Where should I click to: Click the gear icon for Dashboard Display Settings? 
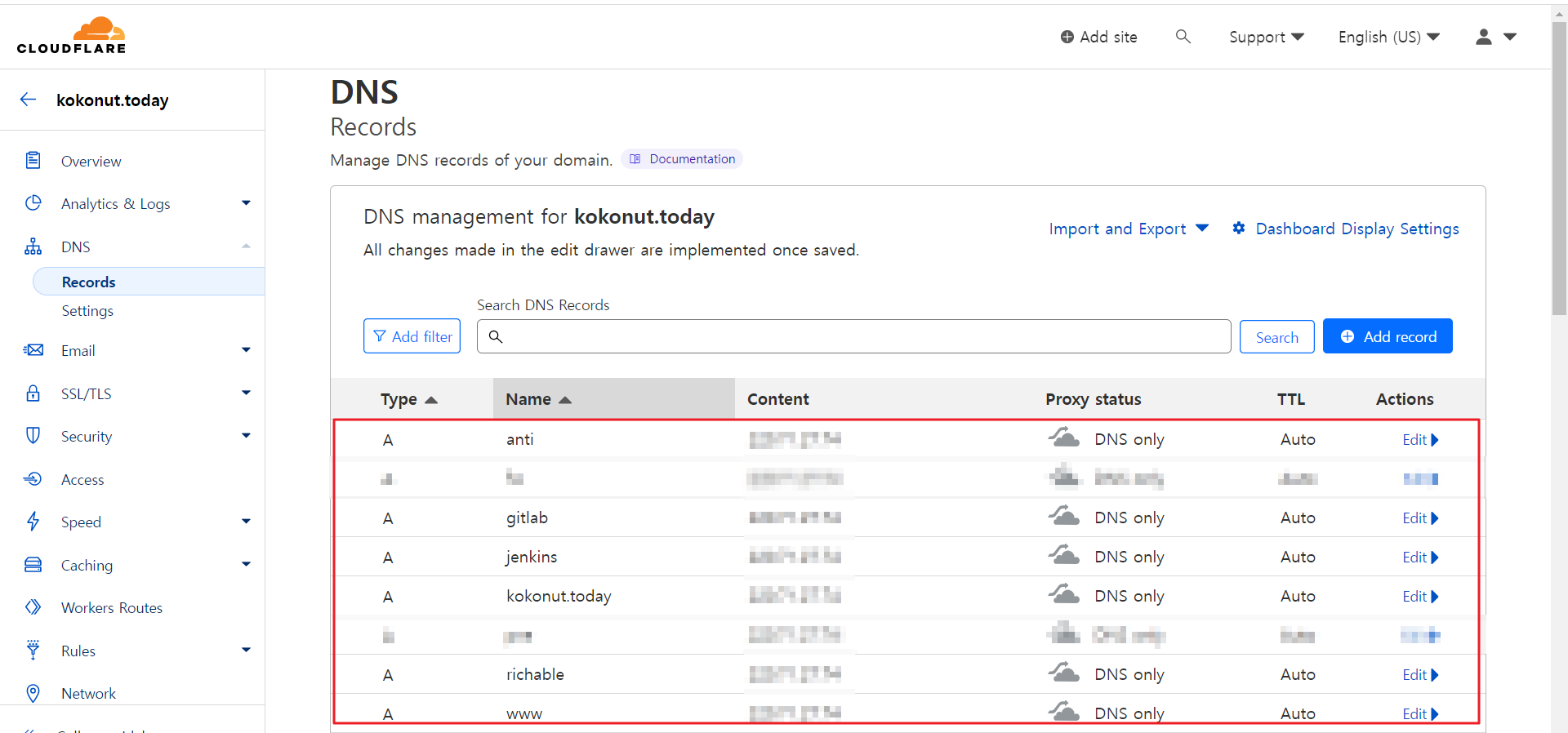pos(1239,228)
